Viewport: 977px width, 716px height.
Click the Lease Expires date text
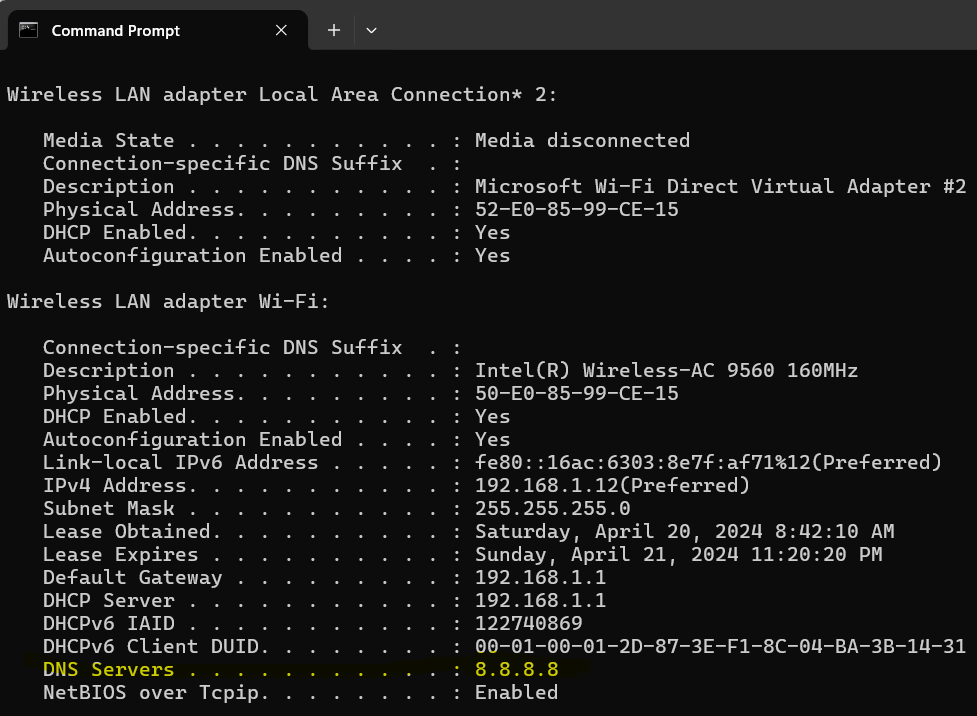point(678,555)
